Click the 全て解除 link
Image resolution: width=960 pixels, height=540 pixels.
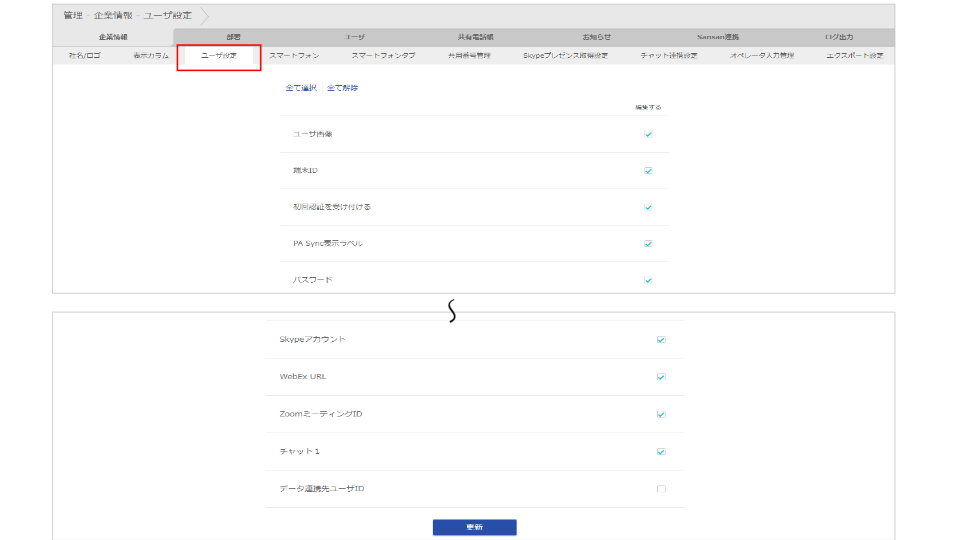342,88
